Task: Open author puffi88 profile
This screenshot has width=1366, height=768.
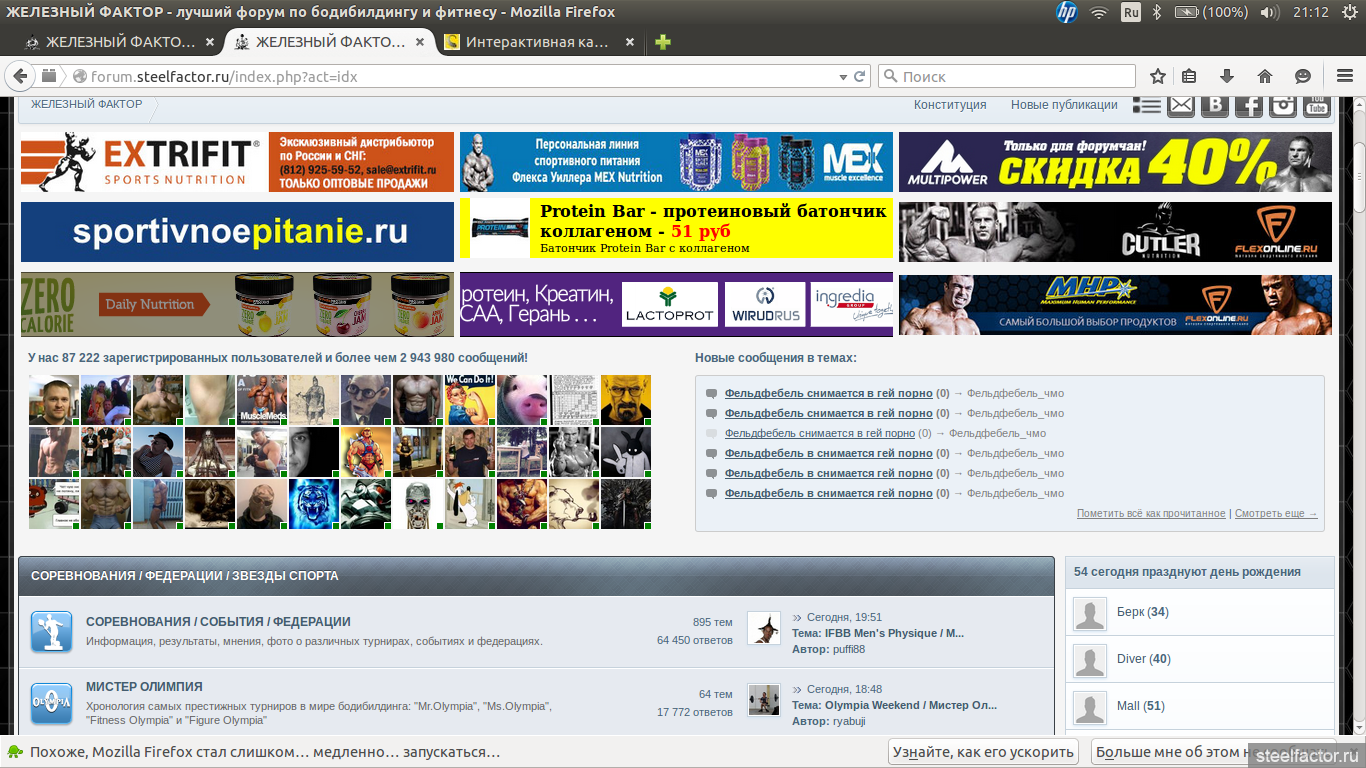Action: click(x=849, y=650)
